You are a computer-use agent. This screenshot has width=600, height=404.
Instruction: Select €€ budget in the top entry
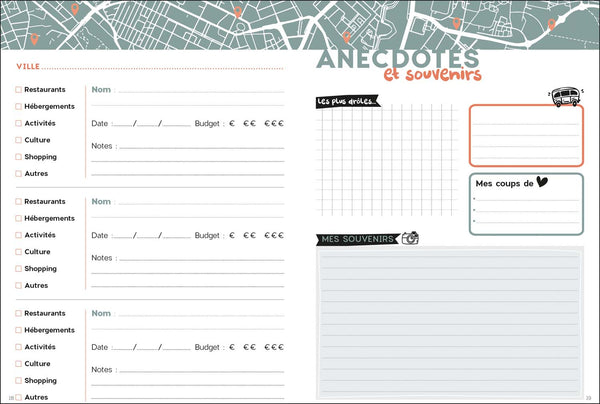[x=249, y=124]
